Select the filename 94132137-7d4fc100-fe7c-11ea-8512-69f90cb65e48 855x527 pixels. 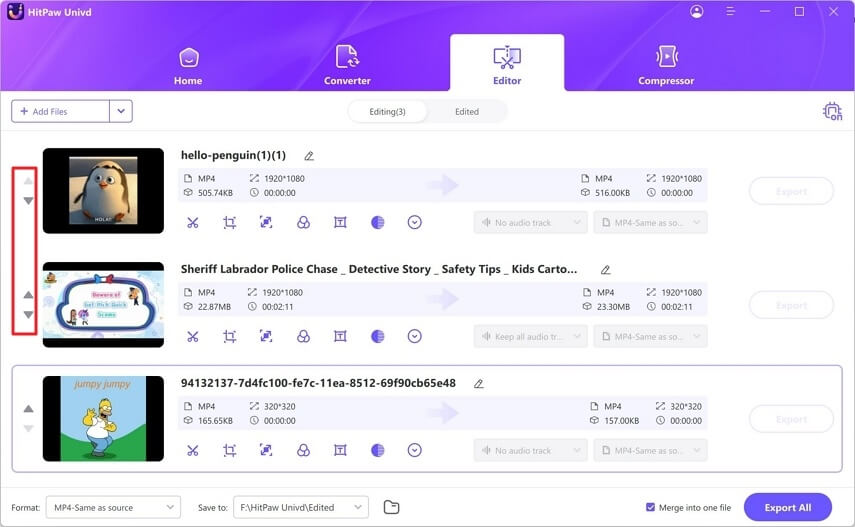(318, 384)
